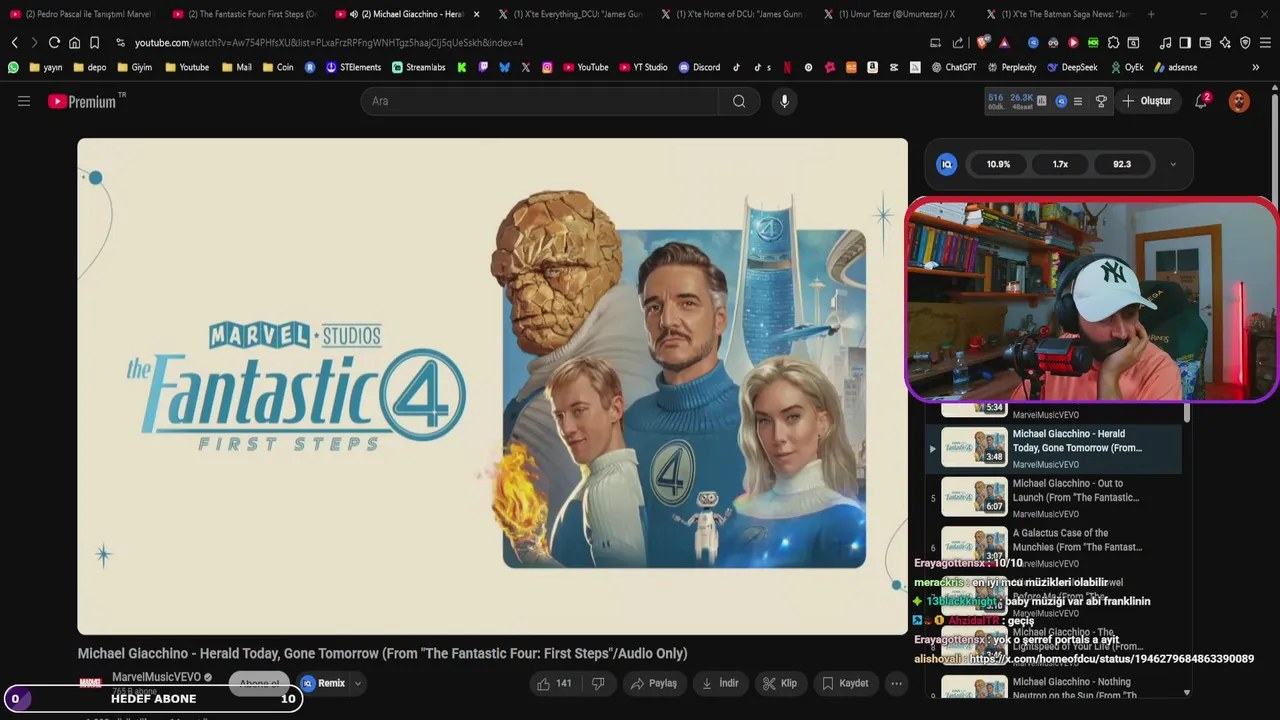Open Instagram bookmark icon
Image resolution: width=1280 pixels, height=720 pixels.
pos(547,67)
